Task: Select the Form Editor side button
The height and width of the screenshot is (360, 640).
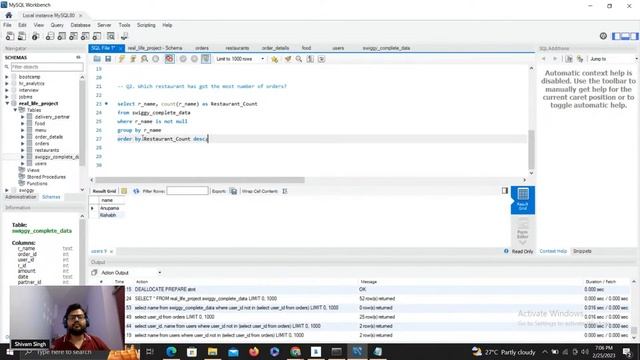Action: [x=523, y=231]
